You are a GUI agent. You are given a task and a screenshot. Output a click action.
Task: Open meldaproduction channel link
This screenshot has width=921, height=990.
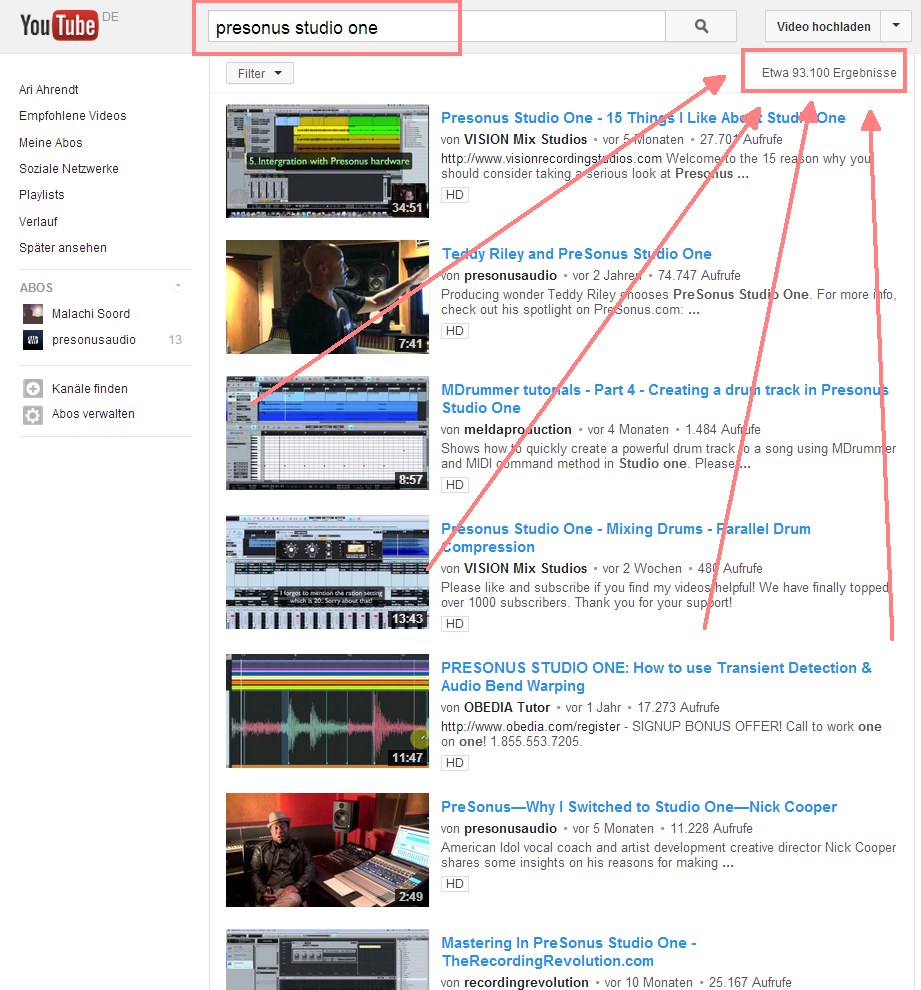click(518, 429)
